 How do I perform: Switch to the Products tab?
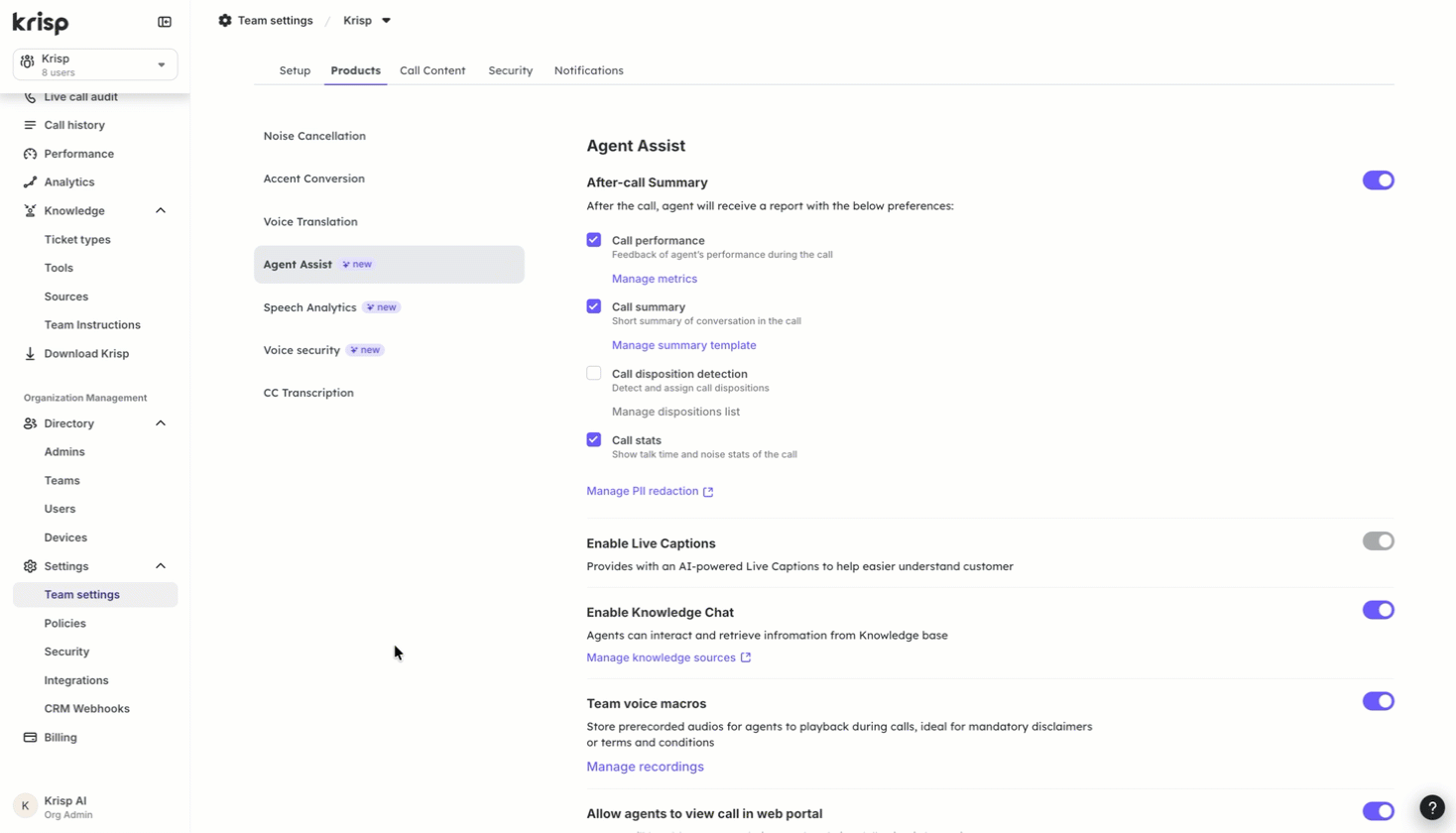(x=355, y=70)
